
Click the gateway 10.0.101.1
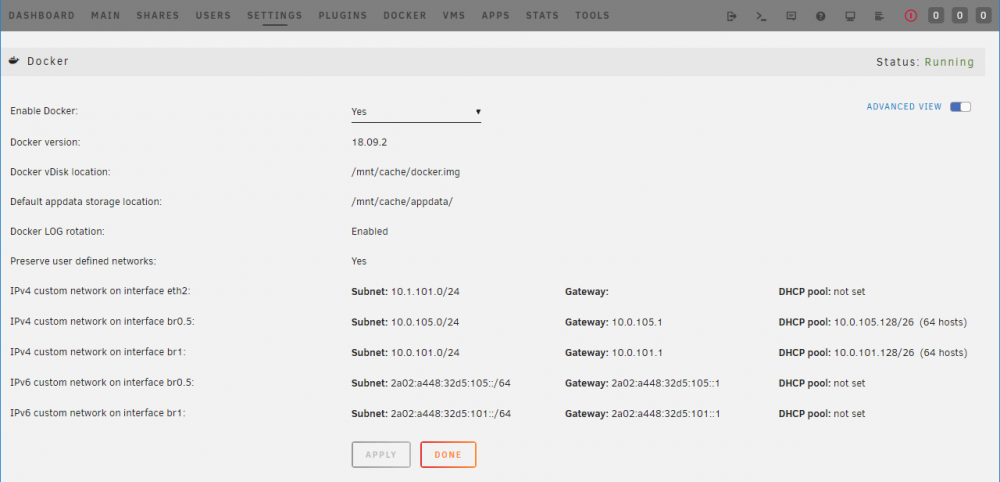tap(636, 353)
